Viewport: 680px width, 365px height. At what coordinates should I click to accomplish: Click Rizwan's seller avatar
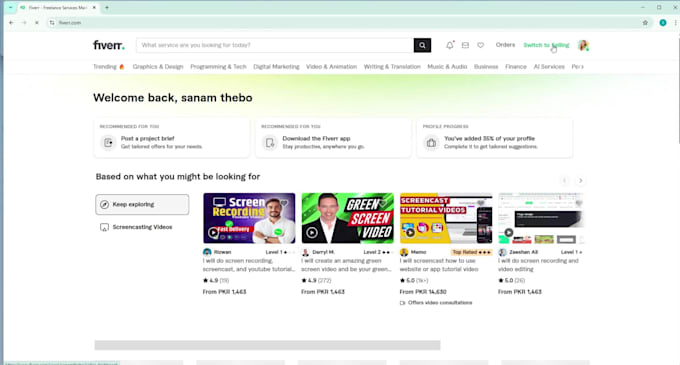tap(207, 252)
